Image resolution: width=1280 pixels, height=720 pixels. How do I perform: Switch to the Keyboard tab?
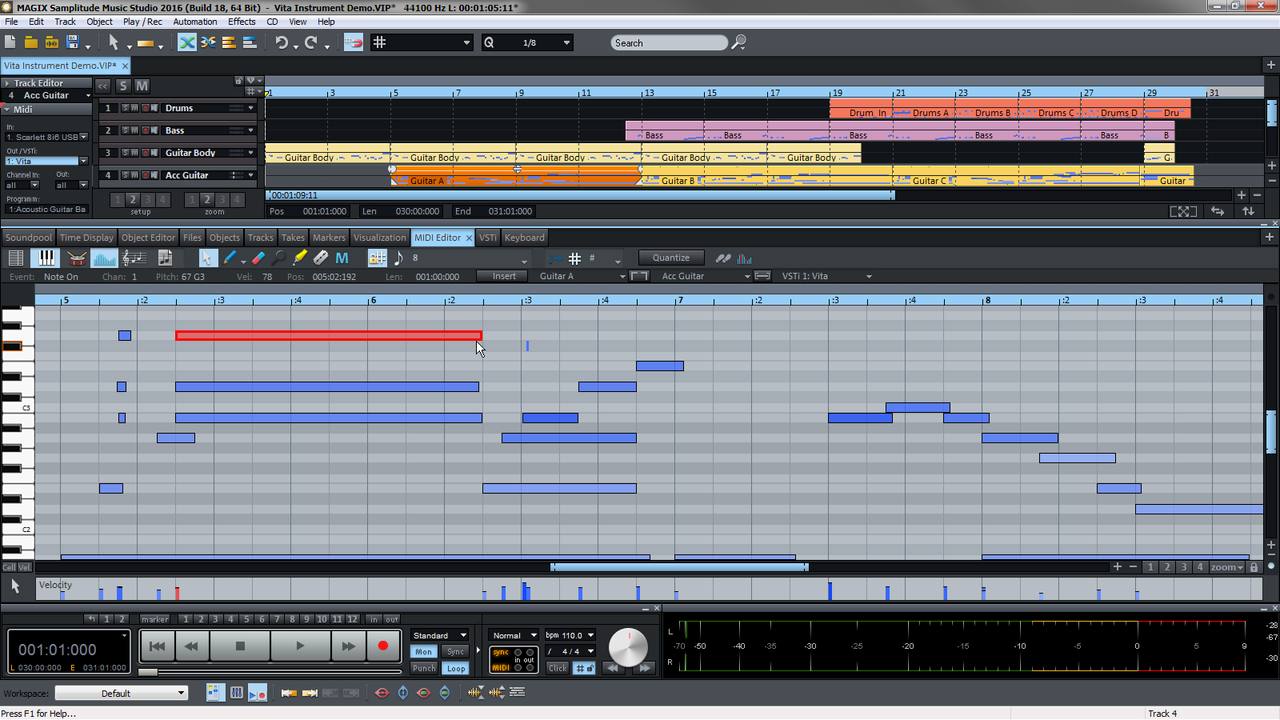click(x=524, y=237)
